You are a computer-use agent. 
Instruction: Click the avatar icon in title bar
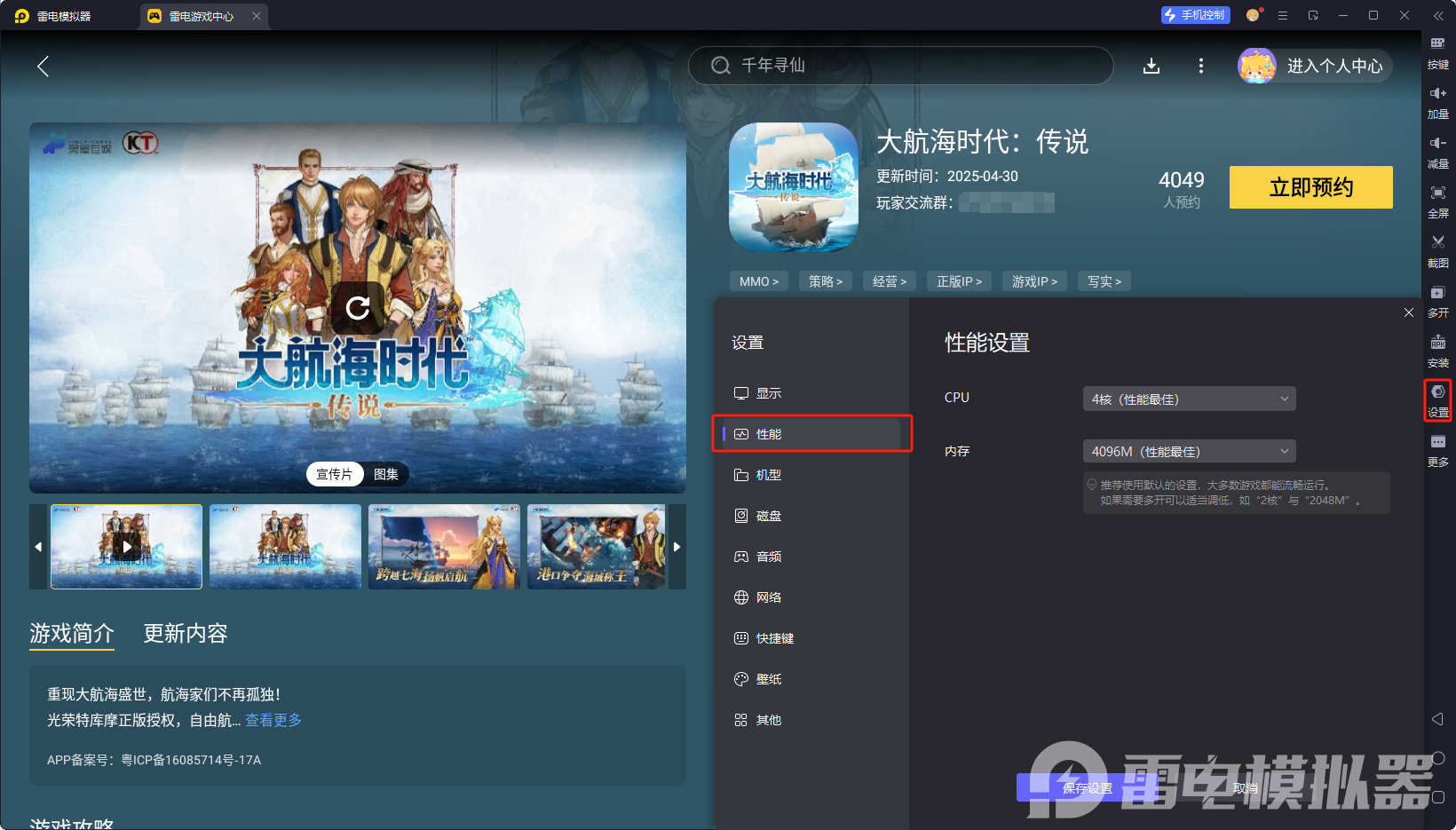point(1253,15)
